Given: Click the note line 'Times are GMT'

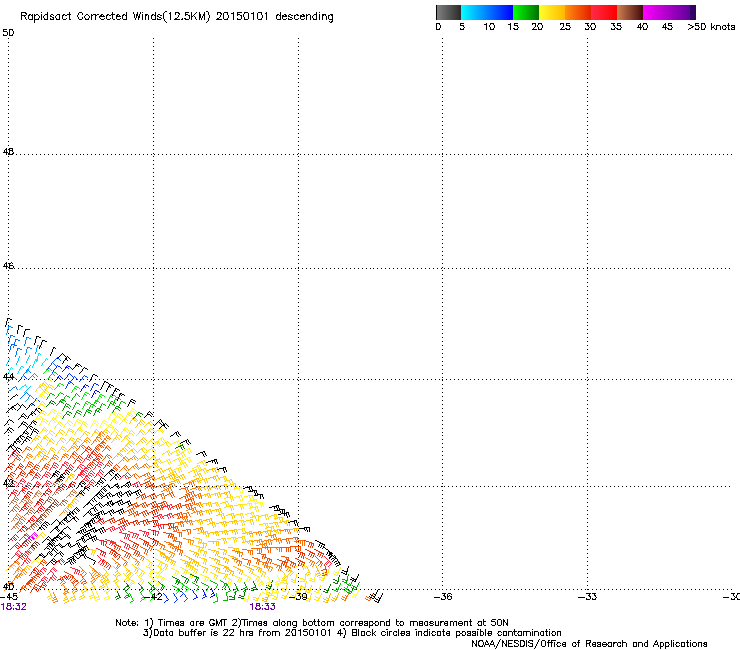Looking at the screenshot, I should click(x=193, y=623).
